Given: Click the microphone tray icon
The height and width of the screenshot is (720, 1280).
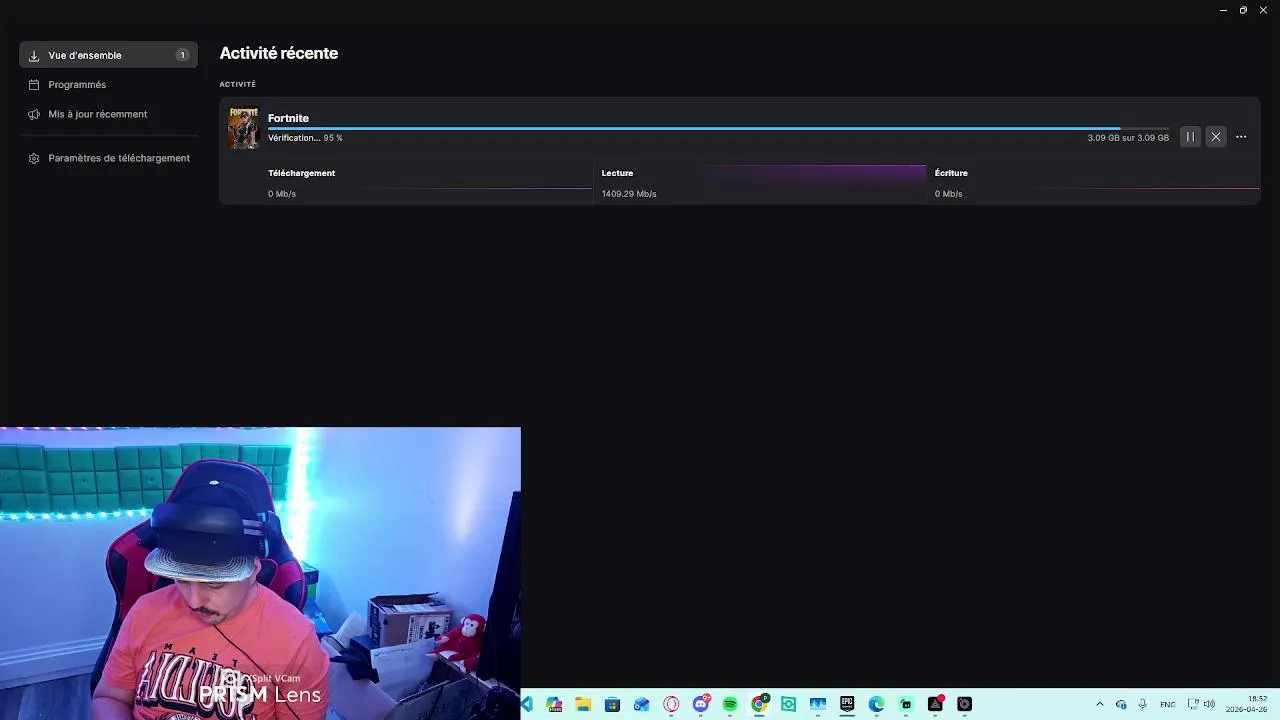Looking at the screenshot, I should coord(1142,705).
